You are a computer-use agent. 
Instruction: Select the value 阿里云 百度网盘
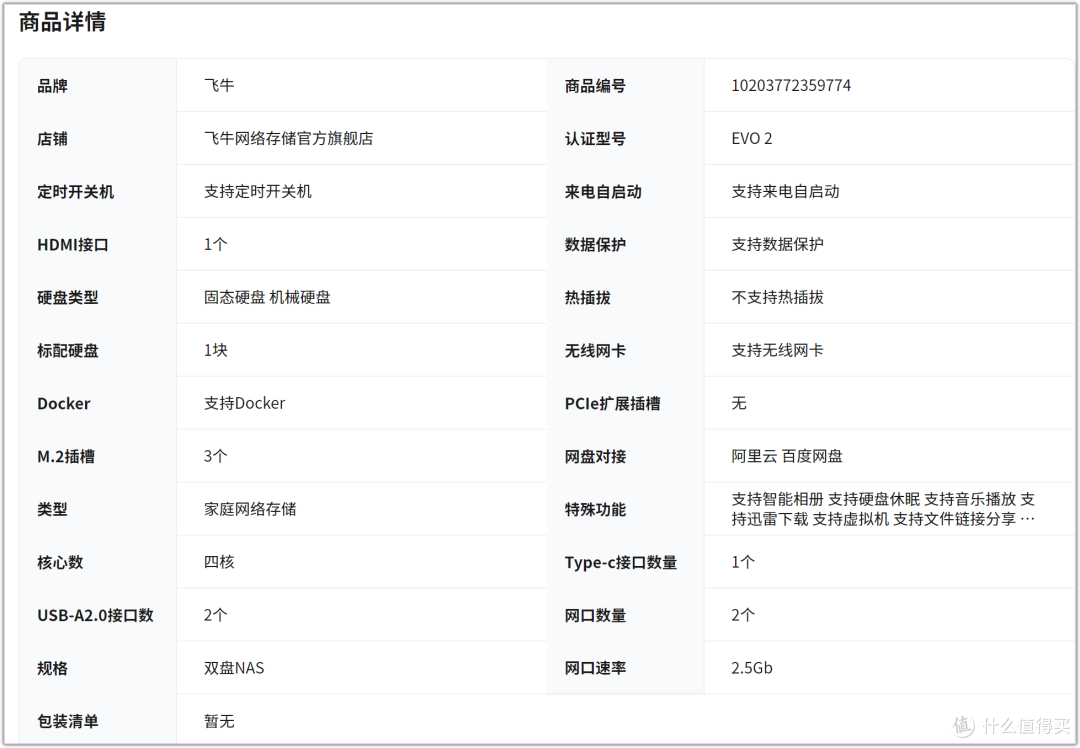click(x=787, y=457)
